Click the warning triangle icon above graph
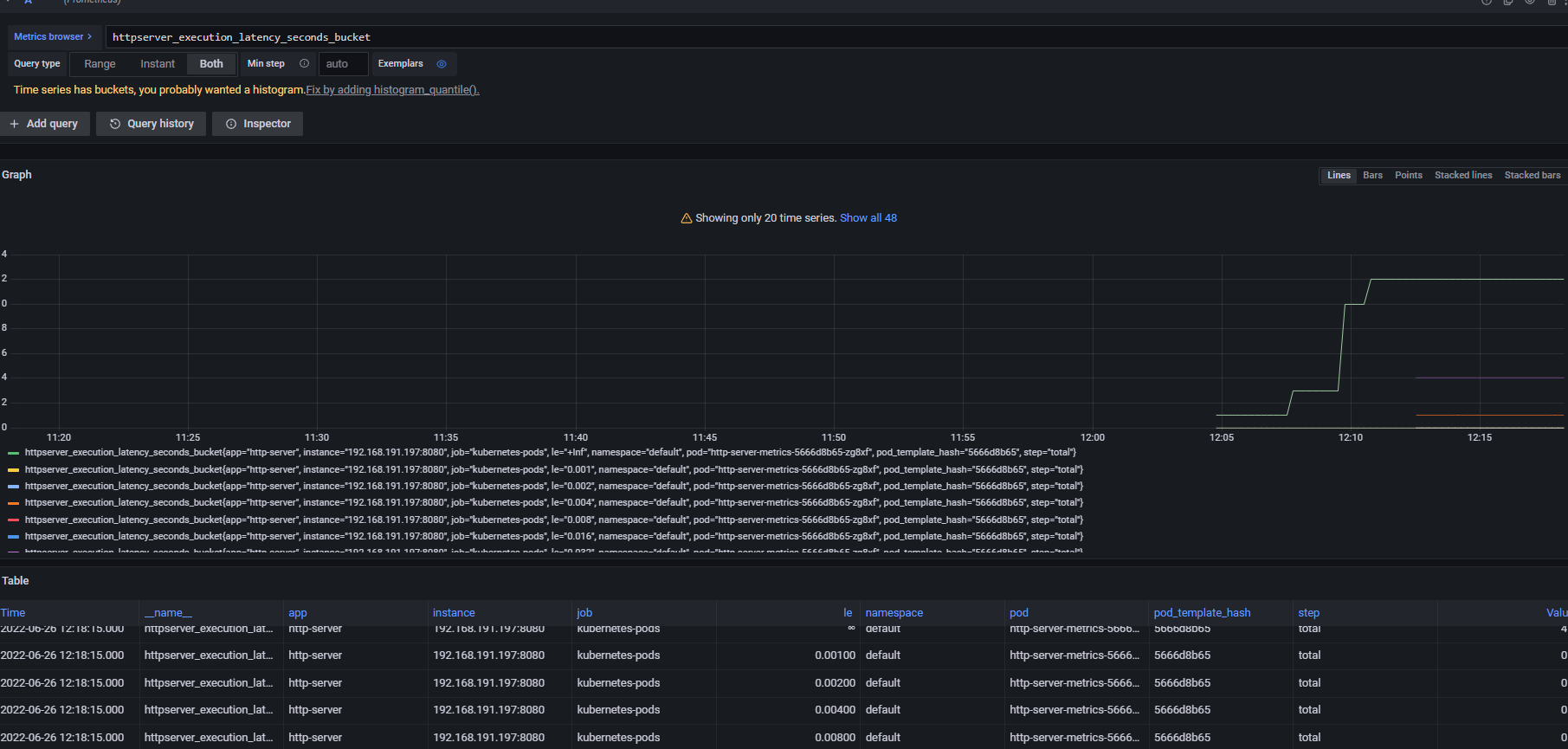The width and height of the screenshot is (1568, 749). tap(687, 218)
